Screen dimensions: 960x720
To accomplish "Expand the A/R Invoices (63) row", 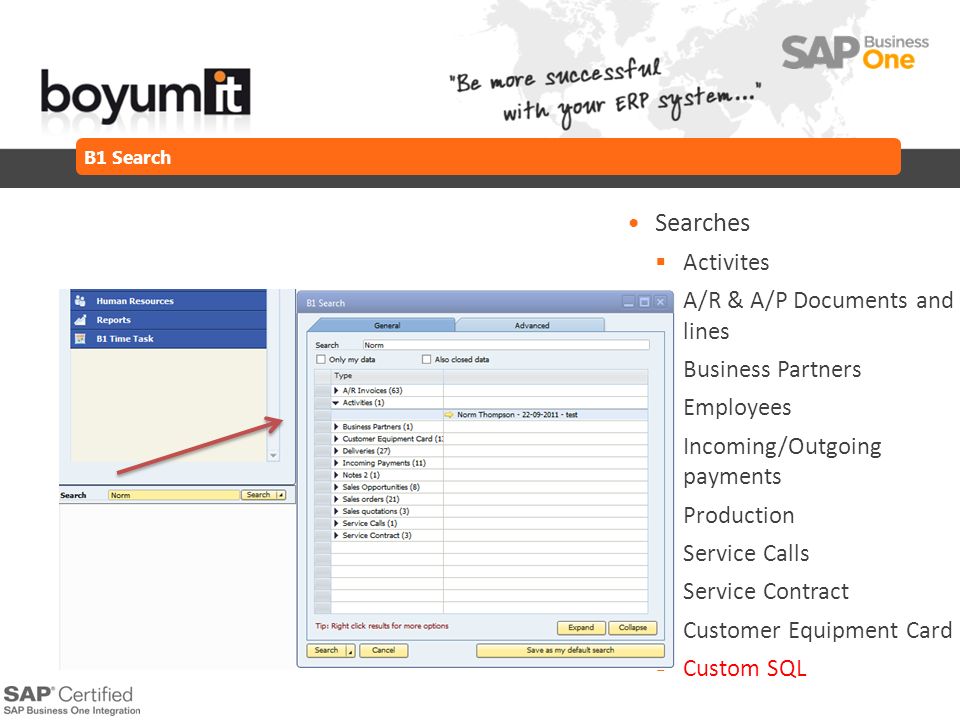I will 336,390.
